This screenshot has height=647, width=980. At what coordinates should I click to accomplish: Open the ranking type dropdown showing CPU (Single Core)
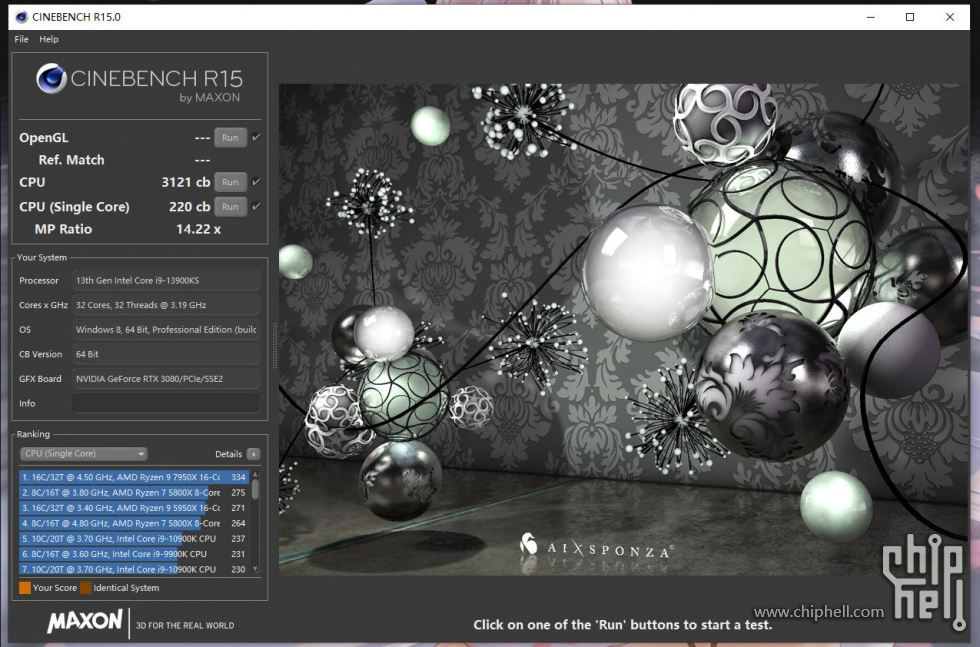click(84, 454)
